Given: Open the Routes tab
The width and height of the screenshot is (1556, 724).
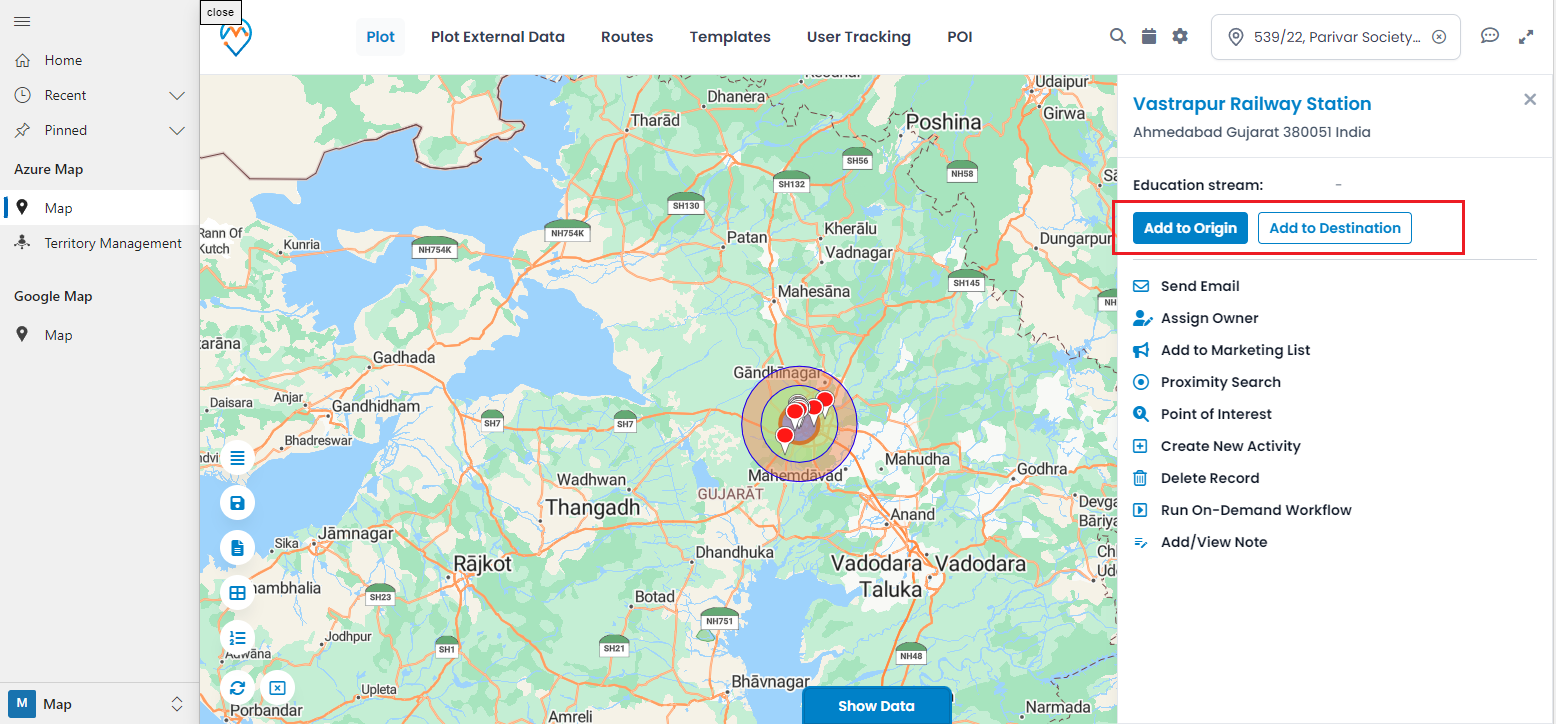Looking at the screenshot, I should pos(627,37).
